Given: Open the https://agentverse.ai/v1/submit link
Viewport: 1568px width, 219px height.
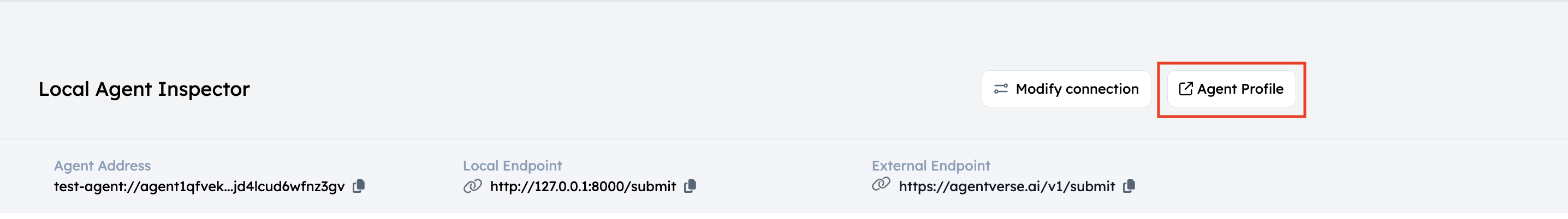Looking at the screenshot, I should tap(1007, 186).
